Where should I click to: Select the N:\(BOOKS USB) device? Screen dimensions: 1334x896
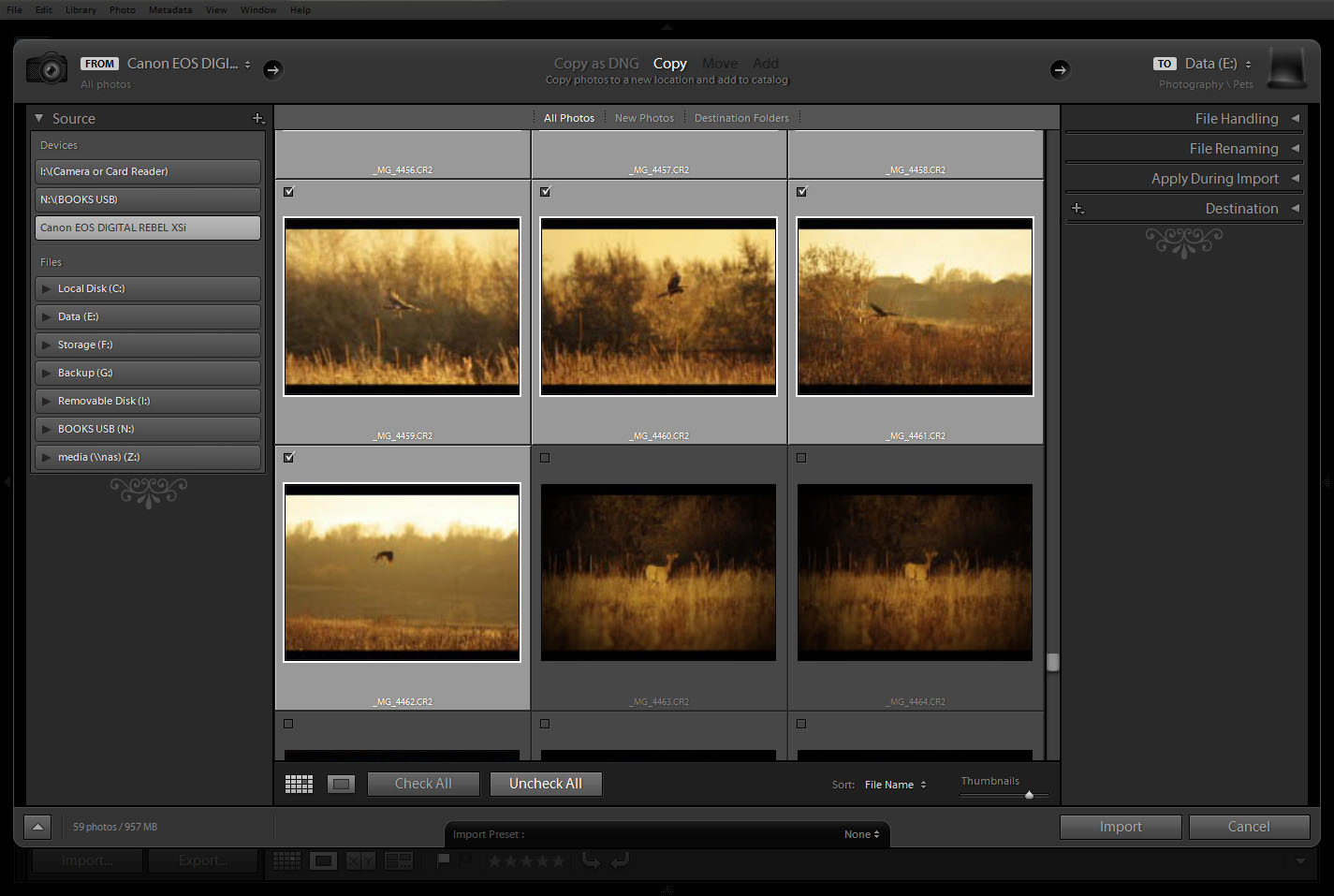(x=148, y=199)
